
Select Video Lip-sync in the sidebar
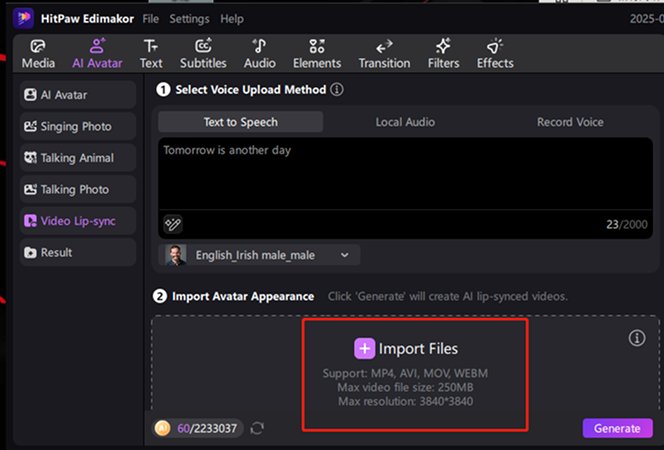pos(78,221)
